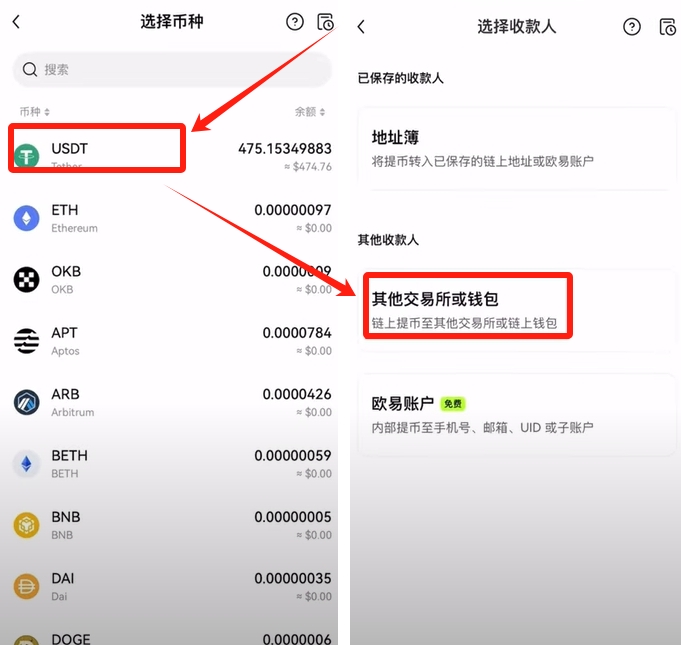Click the Ethereum subtitle text
Image resolution: width=681 pixels, height=645 pixels.
coord(74,228)
